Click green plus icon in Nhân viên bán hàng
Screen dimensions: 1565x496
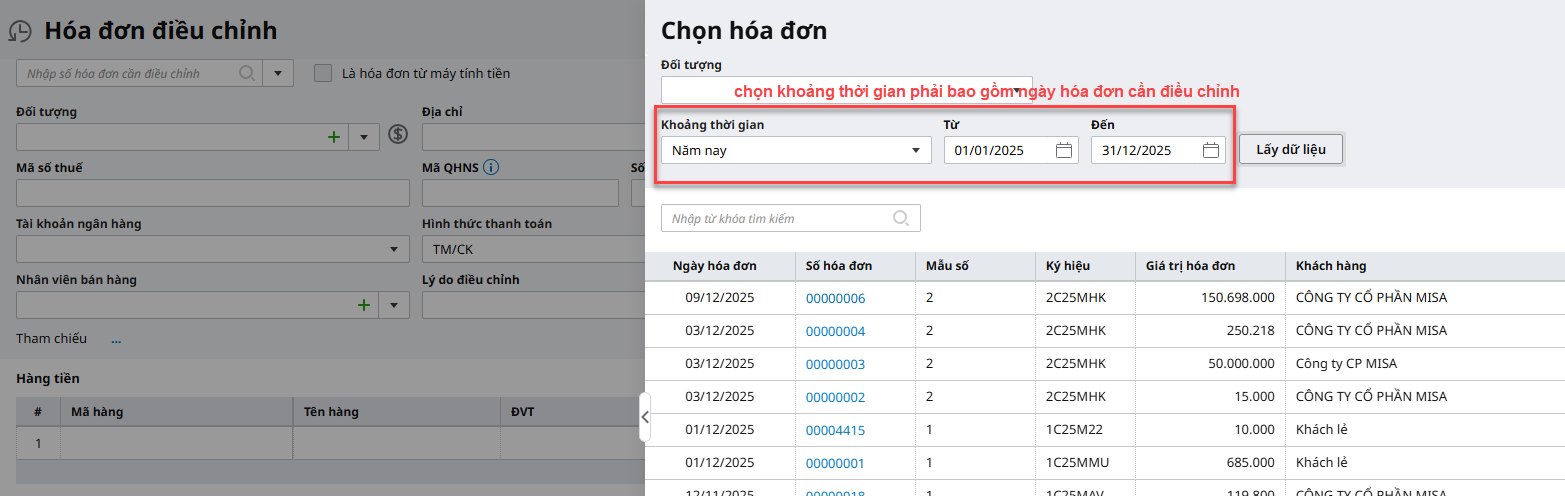tap(364, 305)
